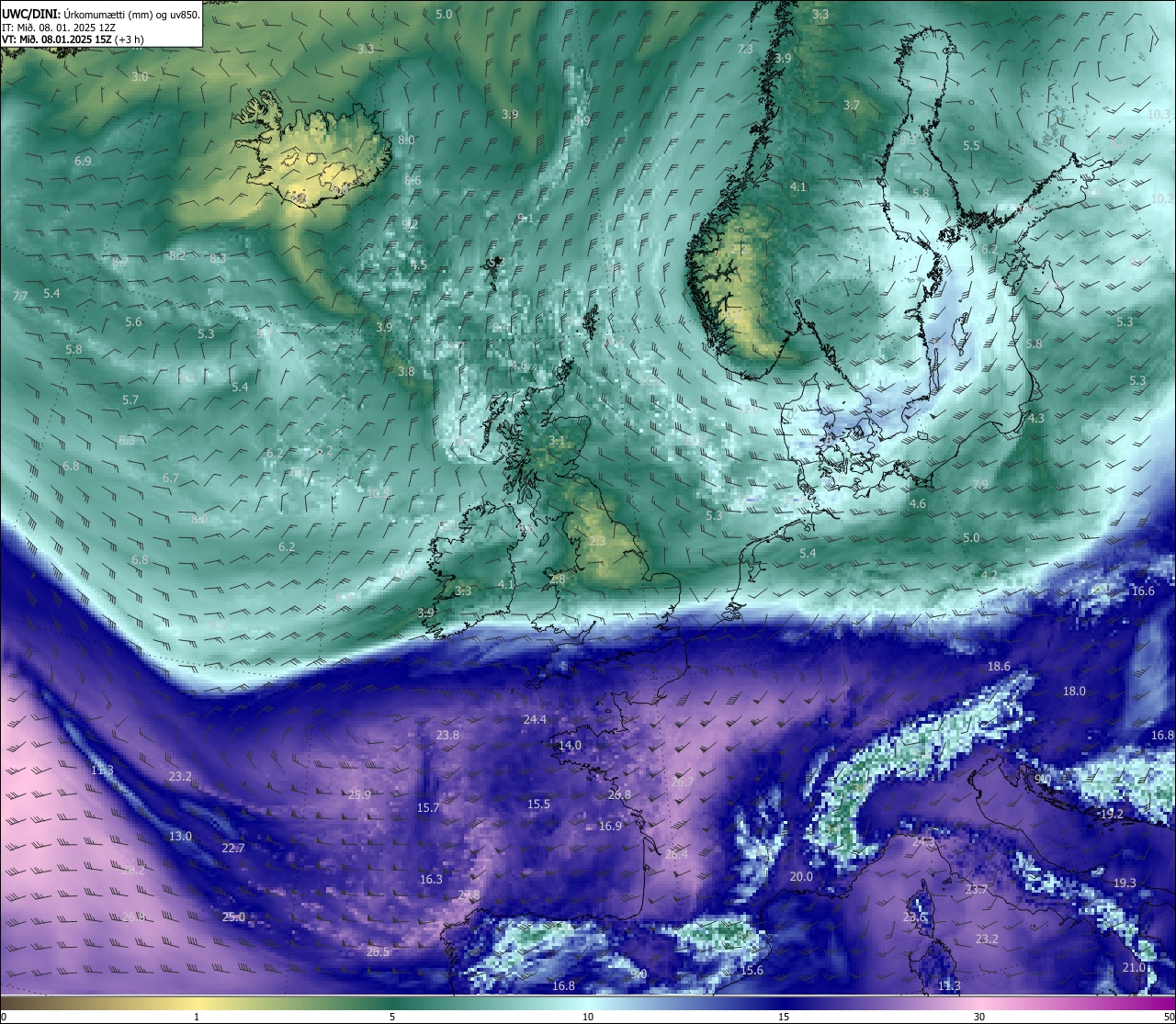This screenshot has height=1024, width=1176.
Task: Click the 15.7 value west of France
Action: (428, 808)
